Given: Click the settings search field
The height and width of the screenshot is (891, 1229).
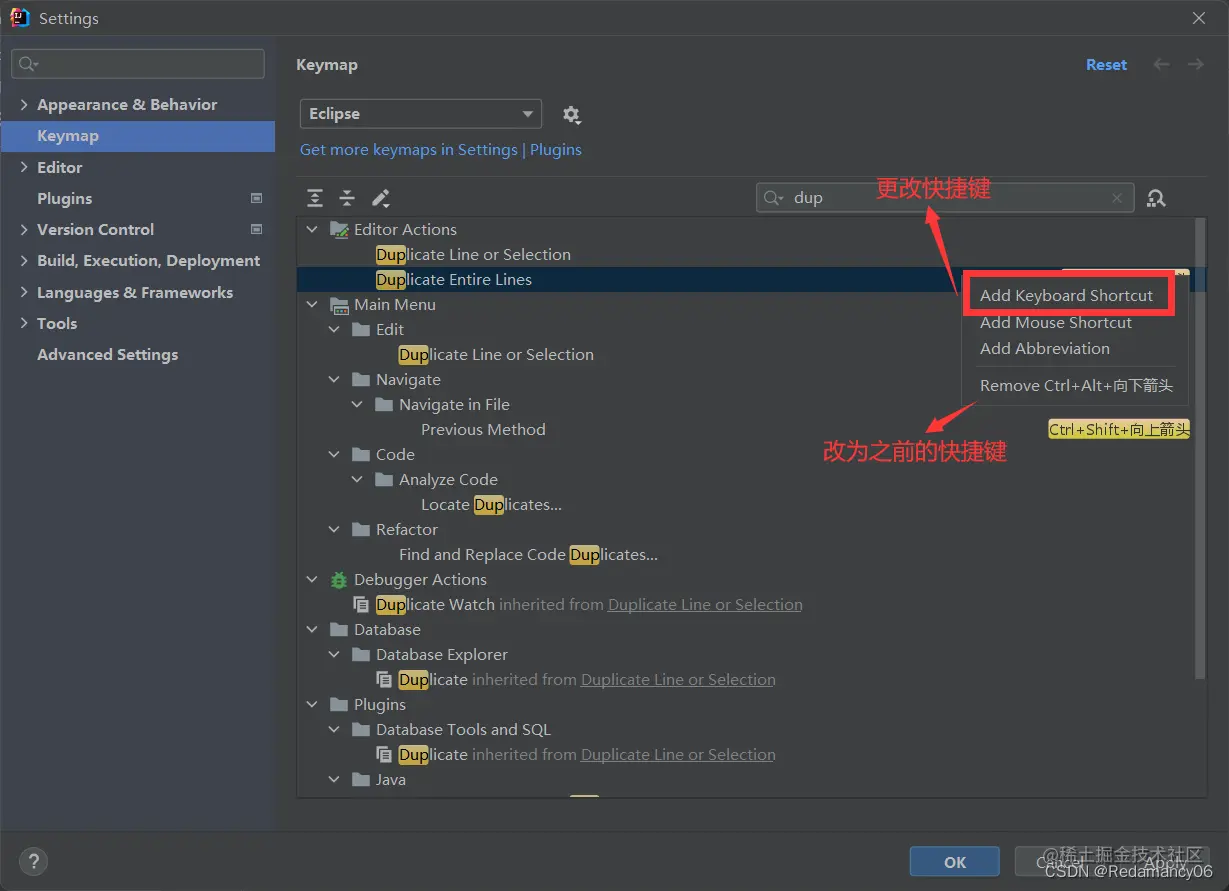Looking at the screenshot, I should (x=138, y=64).
